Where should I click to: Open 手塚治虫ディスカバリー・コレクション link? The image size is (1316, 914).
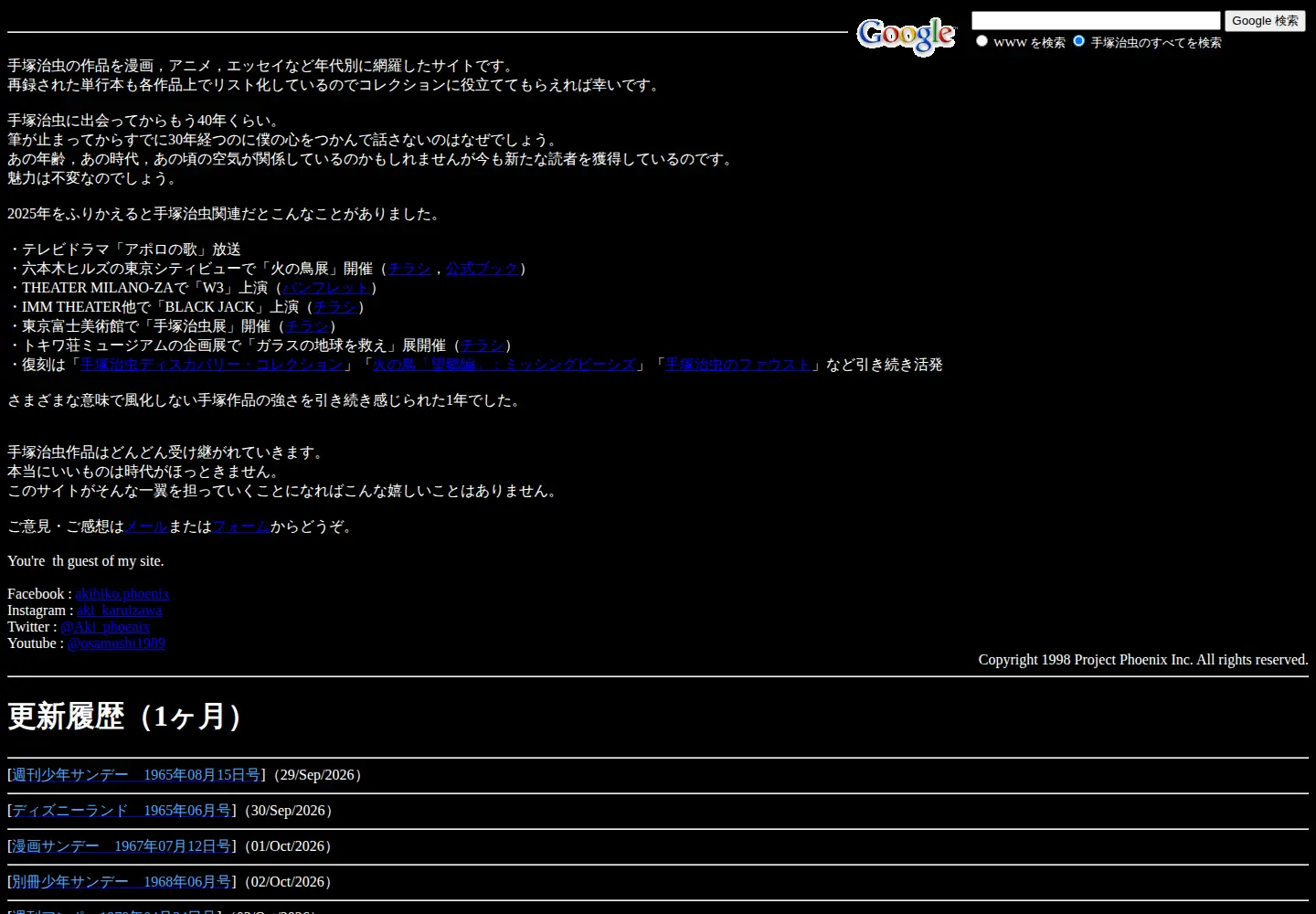(212, 365)
